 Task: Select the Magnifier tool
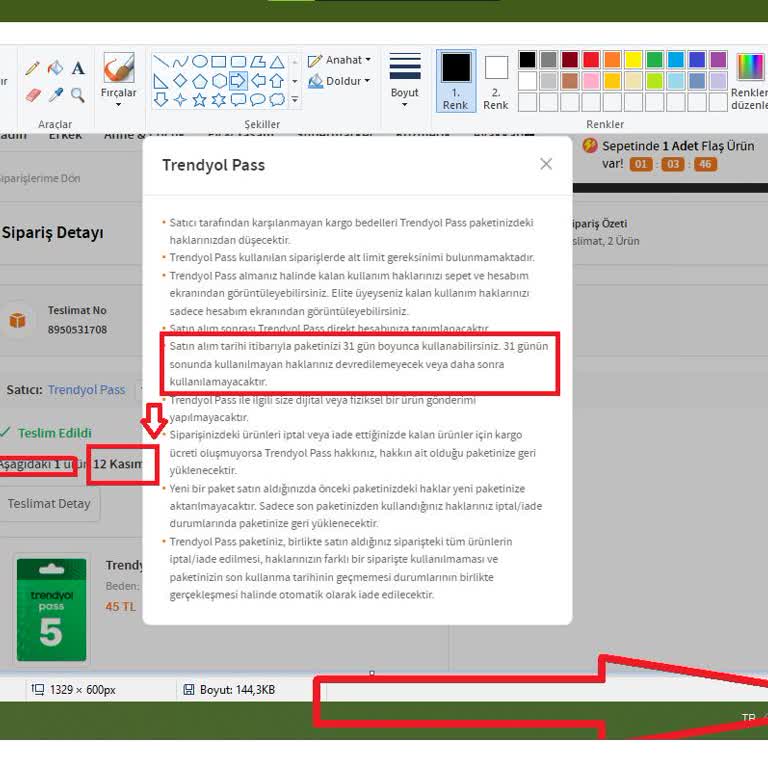tap(77, 94)
